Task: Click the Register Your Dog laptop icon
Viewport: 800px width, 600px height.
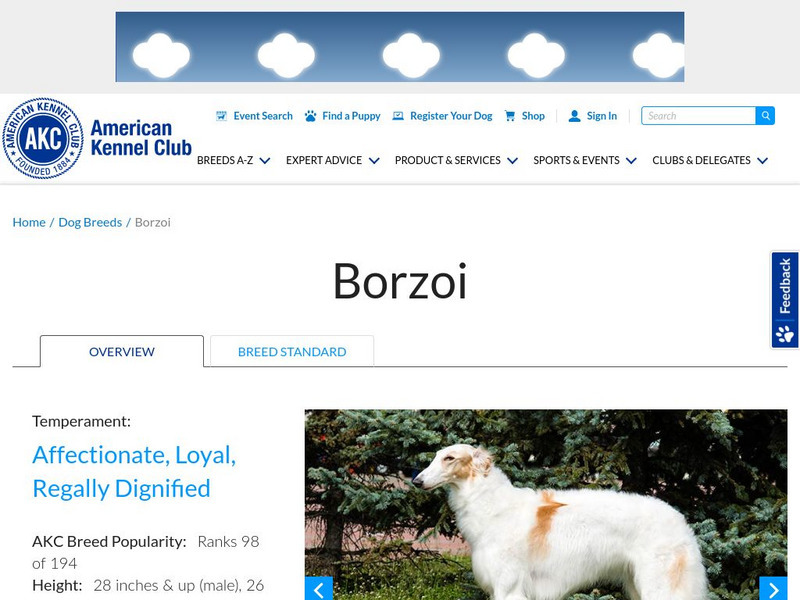Action: click(398, 116)
